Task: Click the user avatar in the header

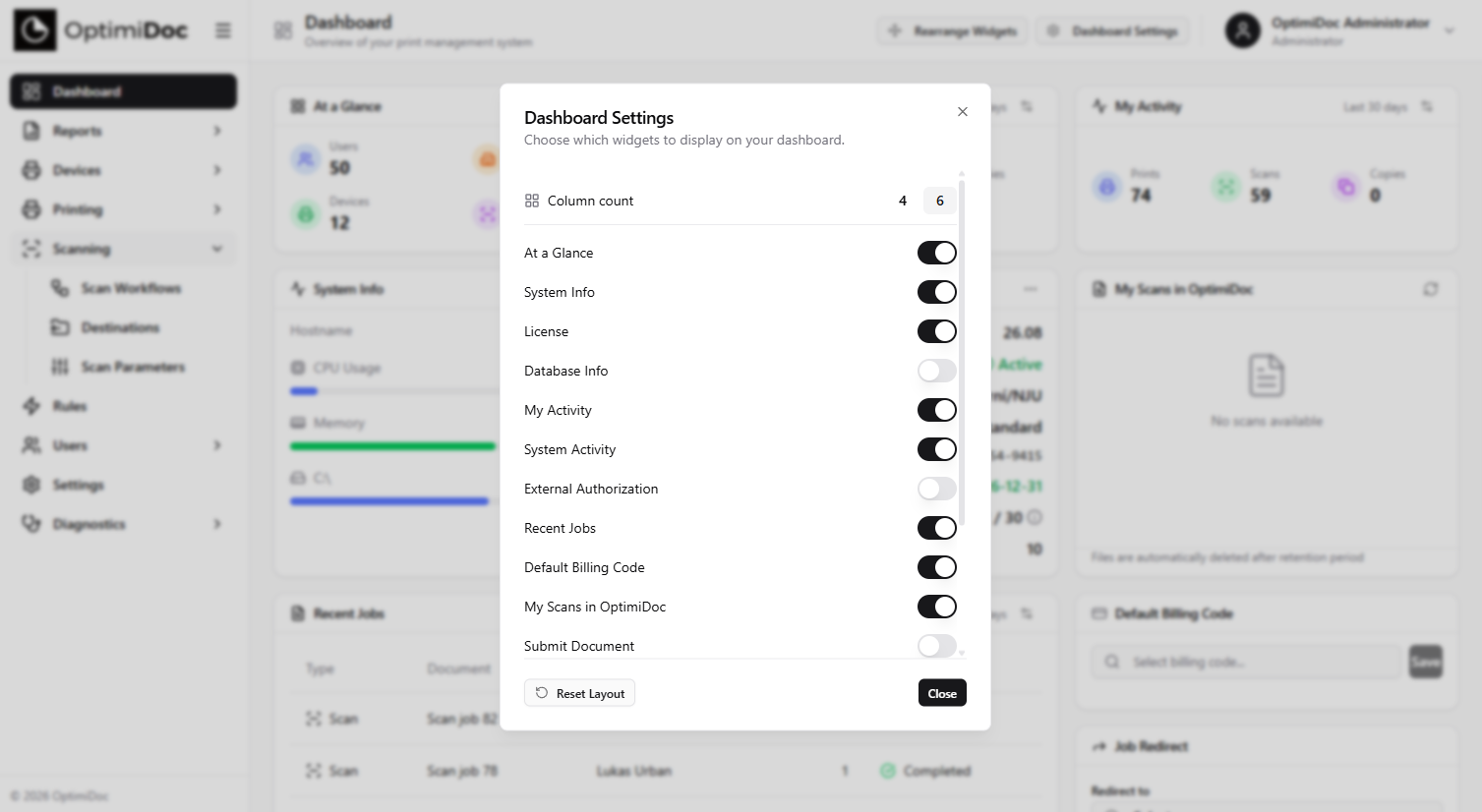Action: [x=1243, y=30]
